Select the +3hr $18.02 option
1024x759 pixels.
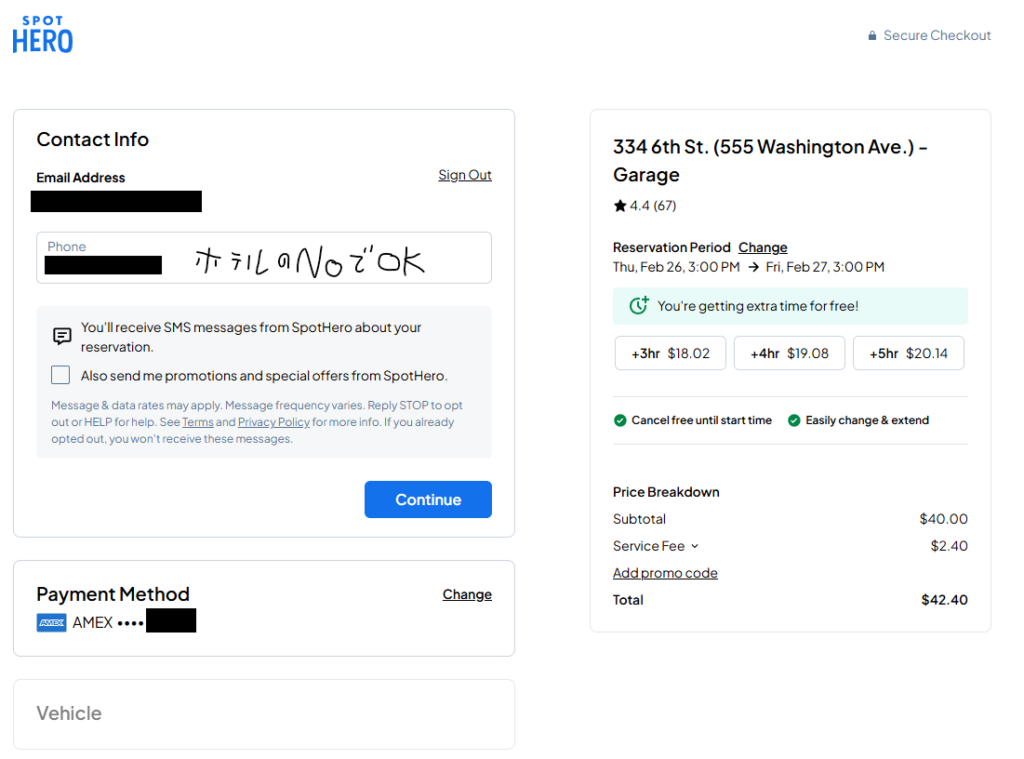[670, 353]
